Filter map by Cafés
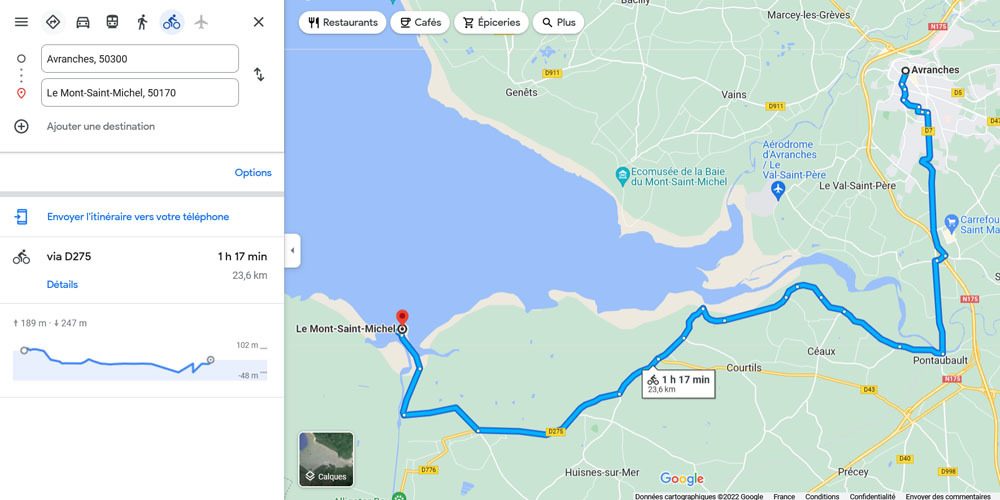The height and width of the screenshot is (500, 1000). 420,22
